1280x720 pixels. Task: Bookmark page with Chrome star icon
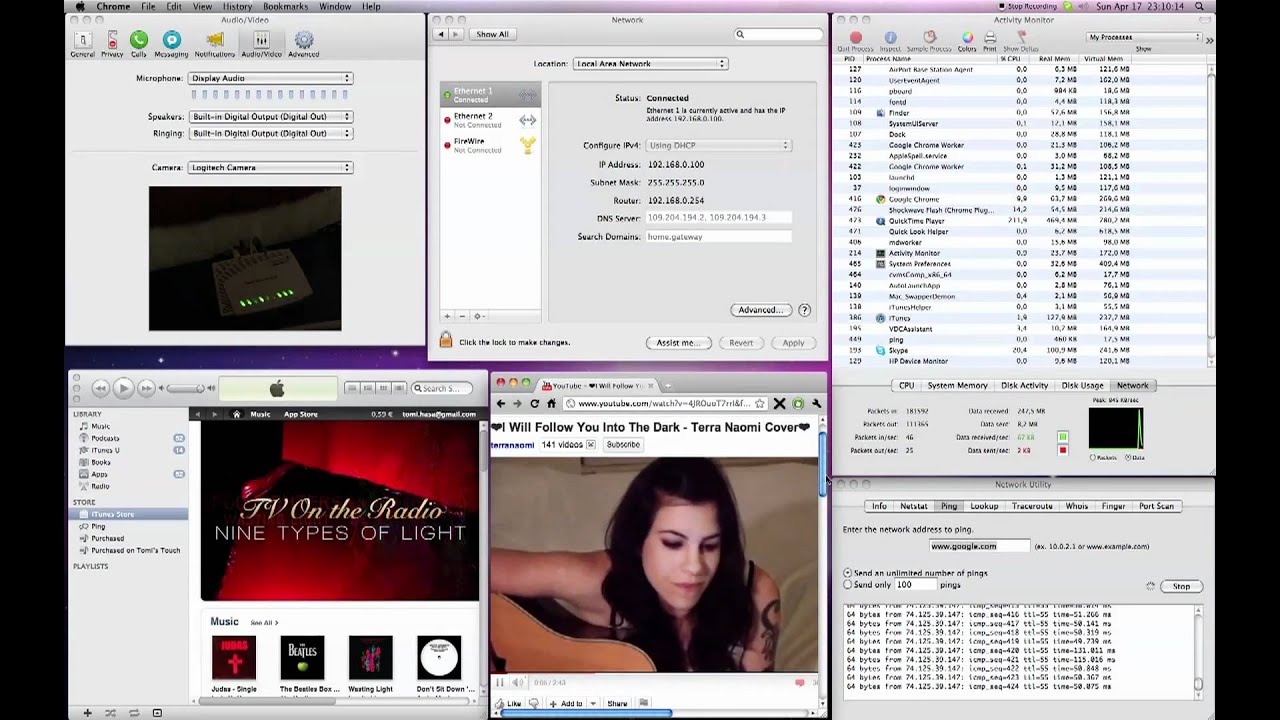point(760,404)
